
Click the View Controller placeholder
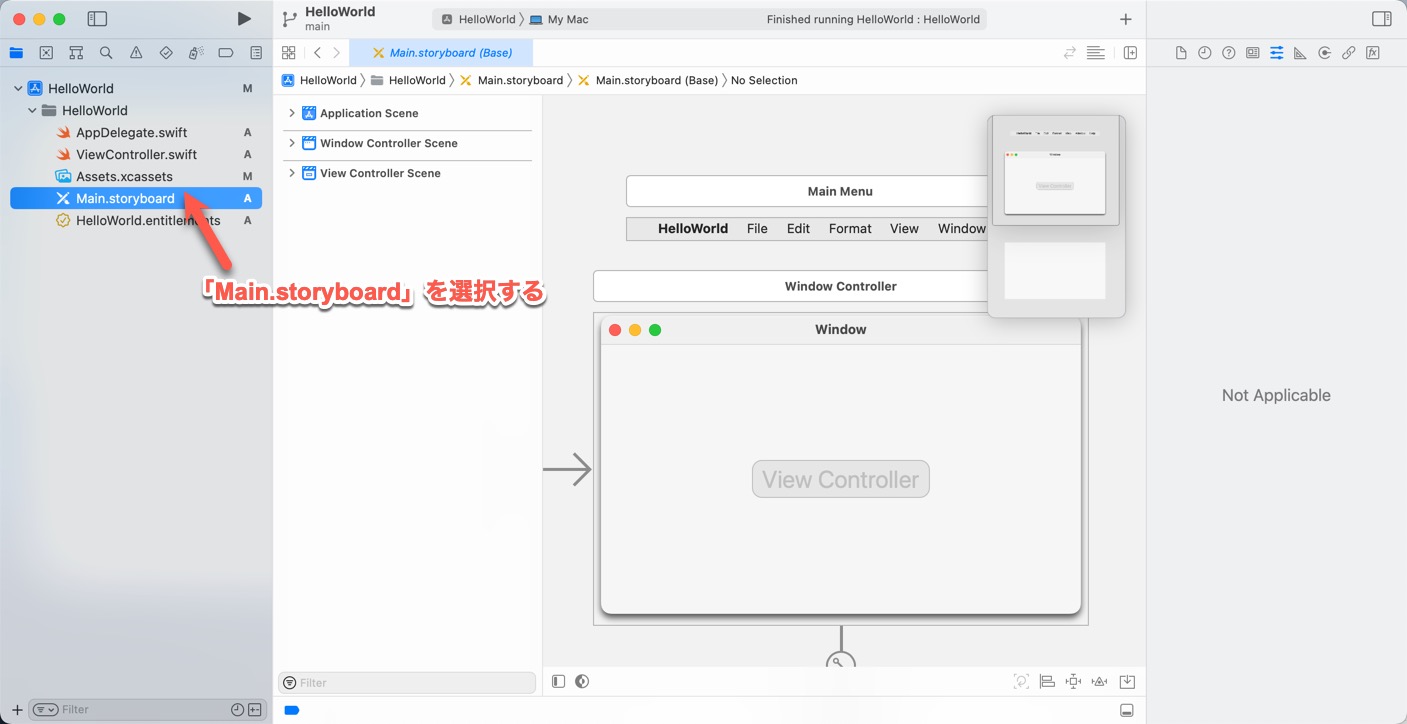click(x=841, y=479)
